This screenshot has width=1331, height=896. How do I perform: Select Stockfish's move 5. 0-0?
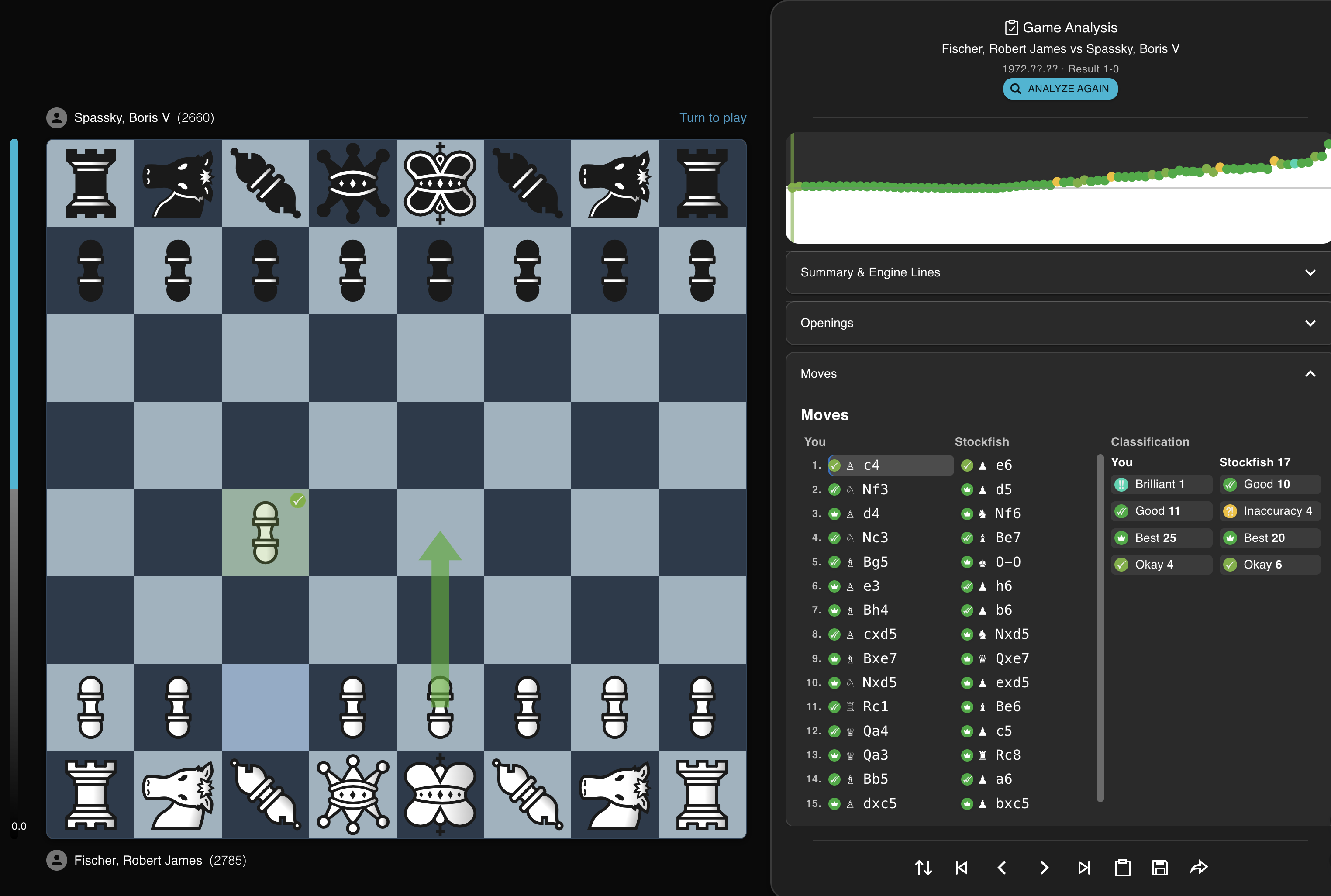click(x=1008, y=562)
